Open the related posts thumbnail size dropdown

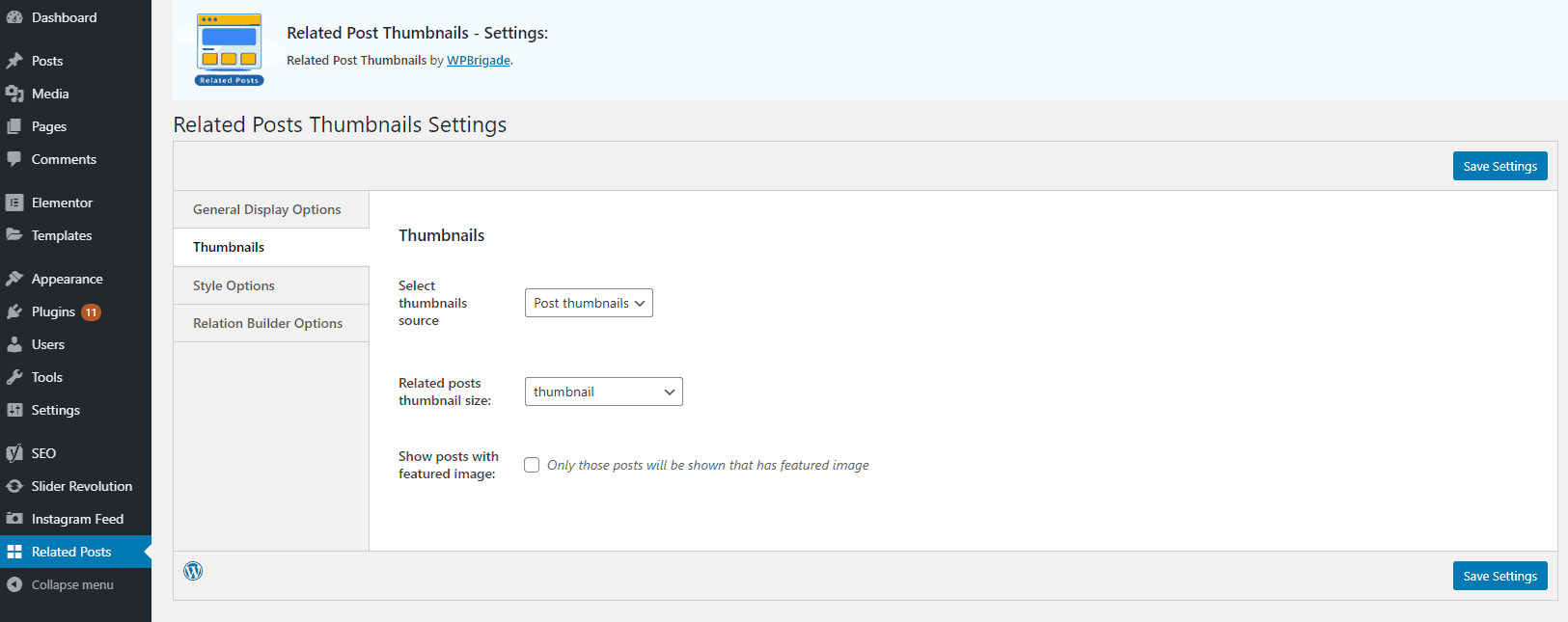[x=604, y=392]
